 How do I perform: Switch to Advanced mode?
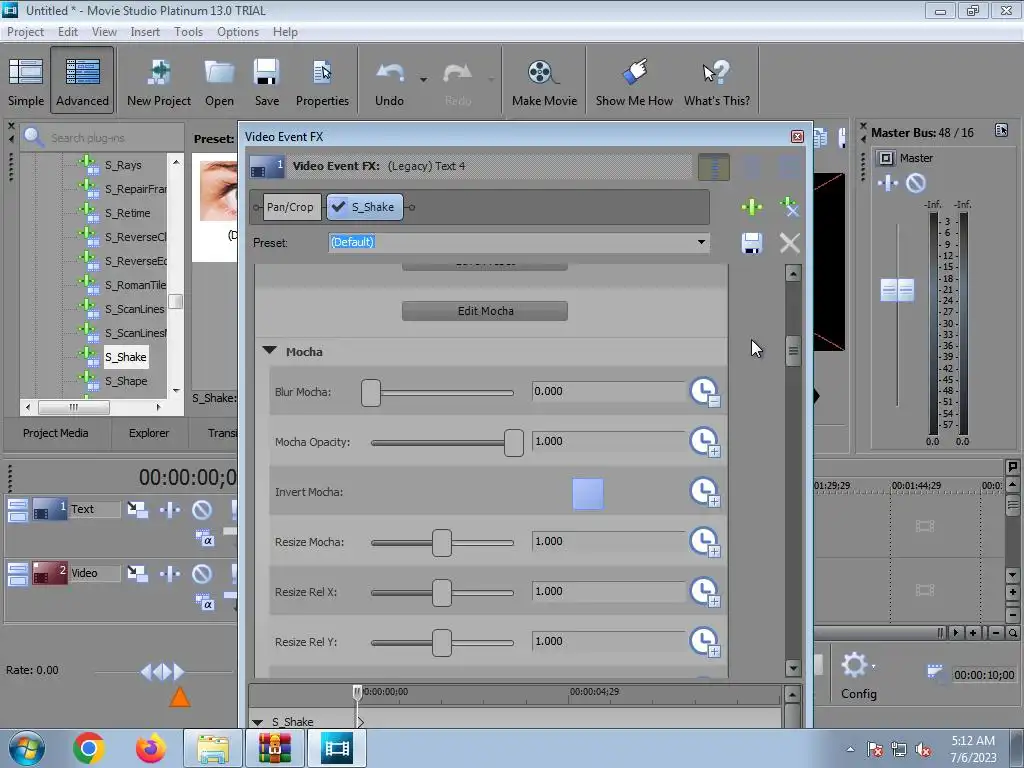(x=82, y=81)
